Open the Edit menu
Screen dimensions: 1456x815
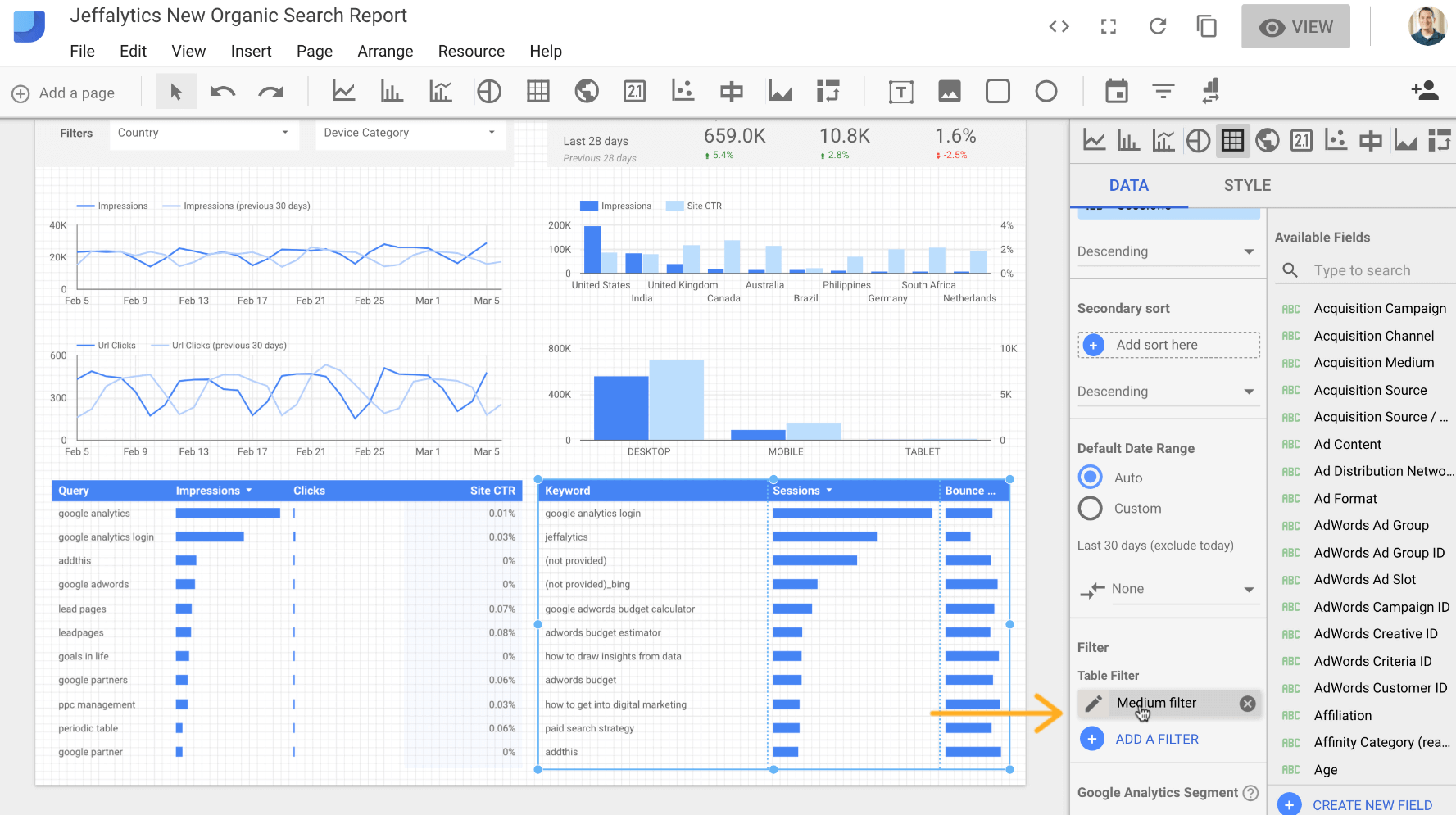tap(133, 51)
